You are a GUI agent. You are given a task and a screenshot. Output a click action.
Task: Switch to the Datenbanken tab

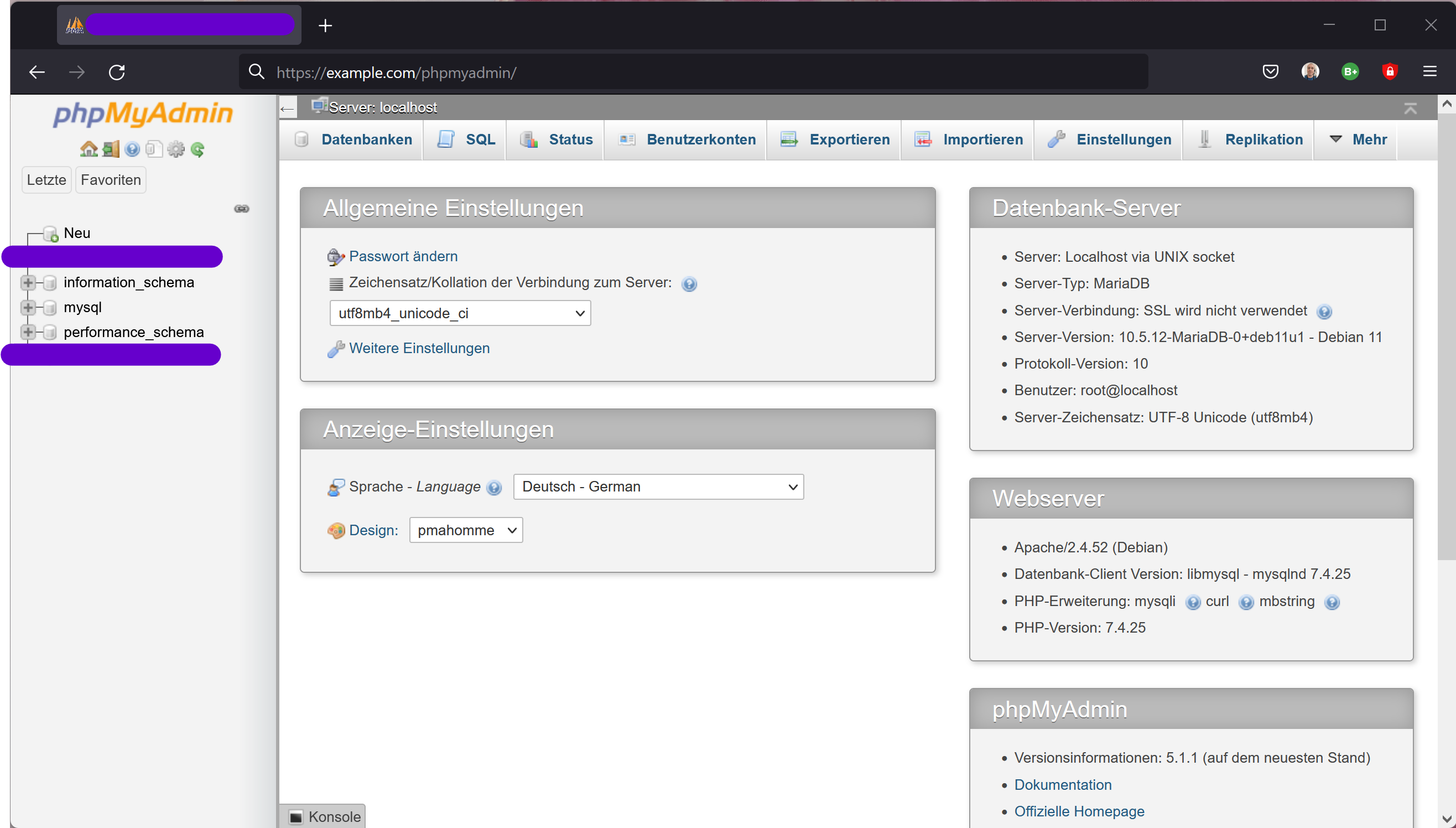352,140
